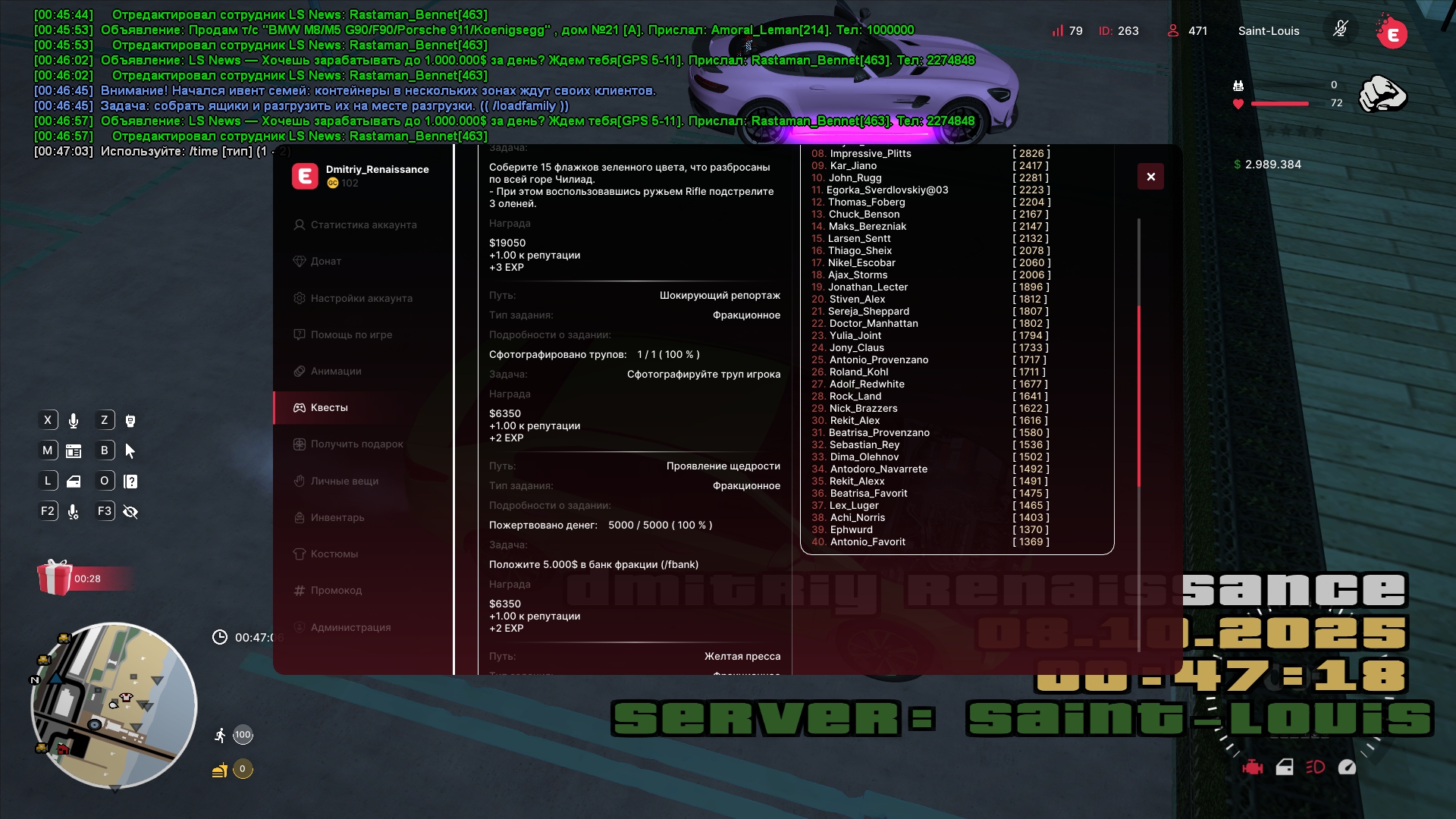The image size is (1456, 819).
Task: Open Помощь по игре section
Action: 350,334
